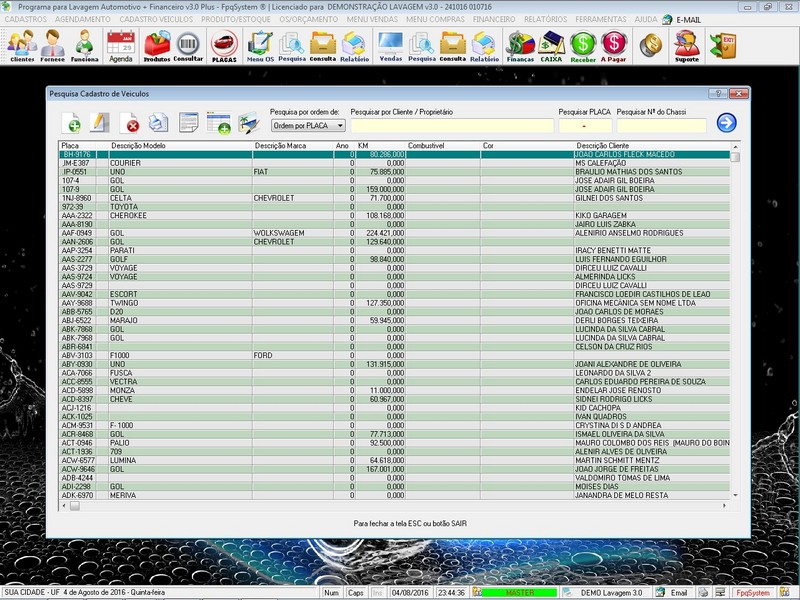Open the AGENDAMENTO menu
Screen dimensions: 800x600
[x=83, y=19]
